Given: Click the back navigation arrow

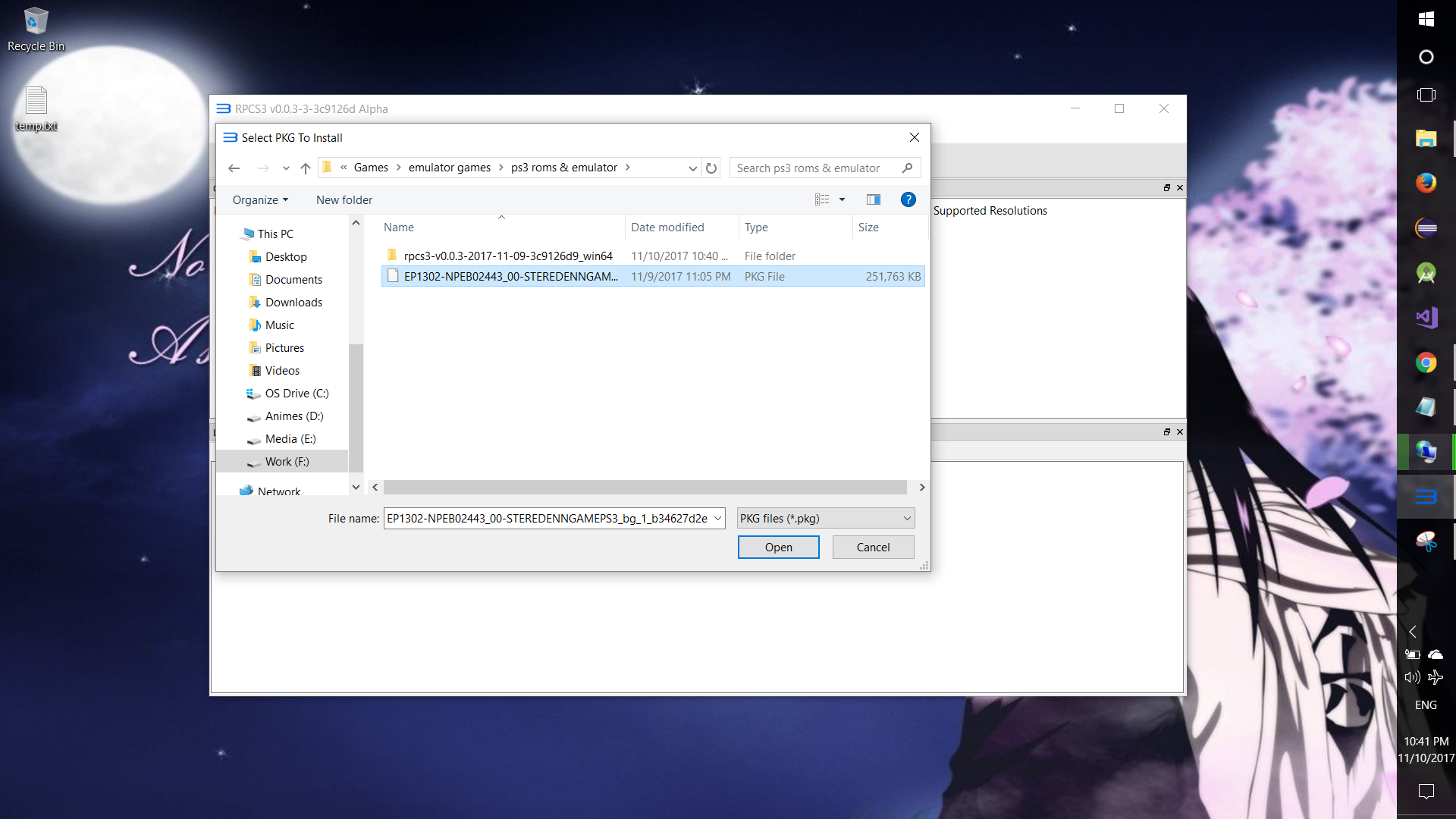Looking at the screenshot, I should pyautogui.click(x=234, y=168).
